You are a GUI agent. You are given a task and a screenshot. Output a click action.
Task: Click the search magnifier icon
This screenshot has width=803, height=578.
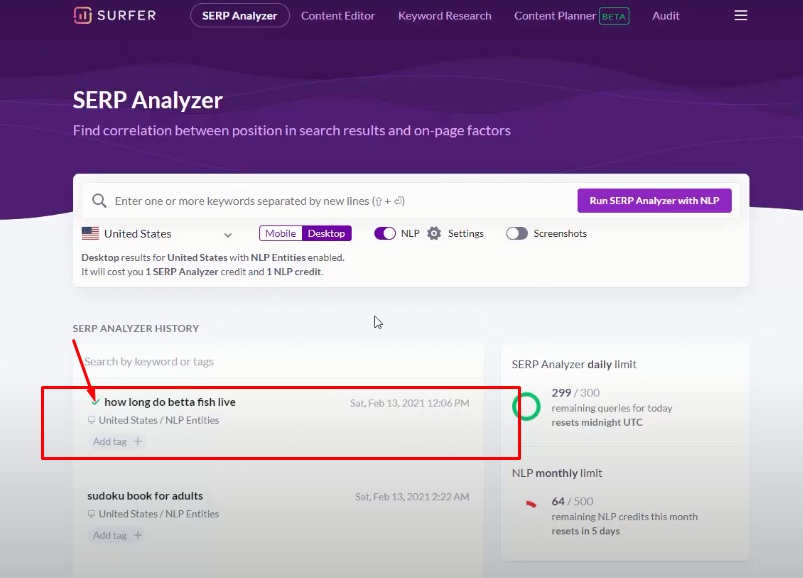click(99, 201)
